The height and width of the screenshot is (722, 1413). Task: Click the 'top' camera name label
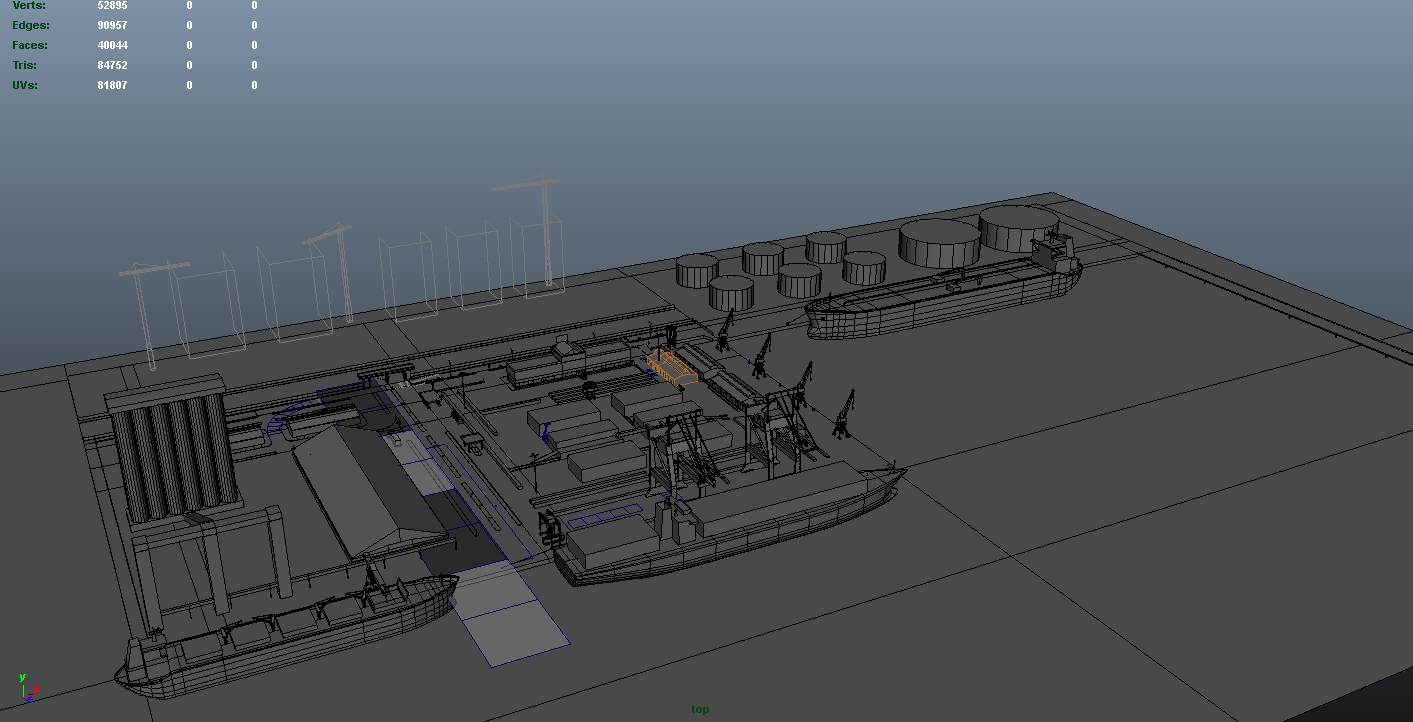[x=700, y=710]
